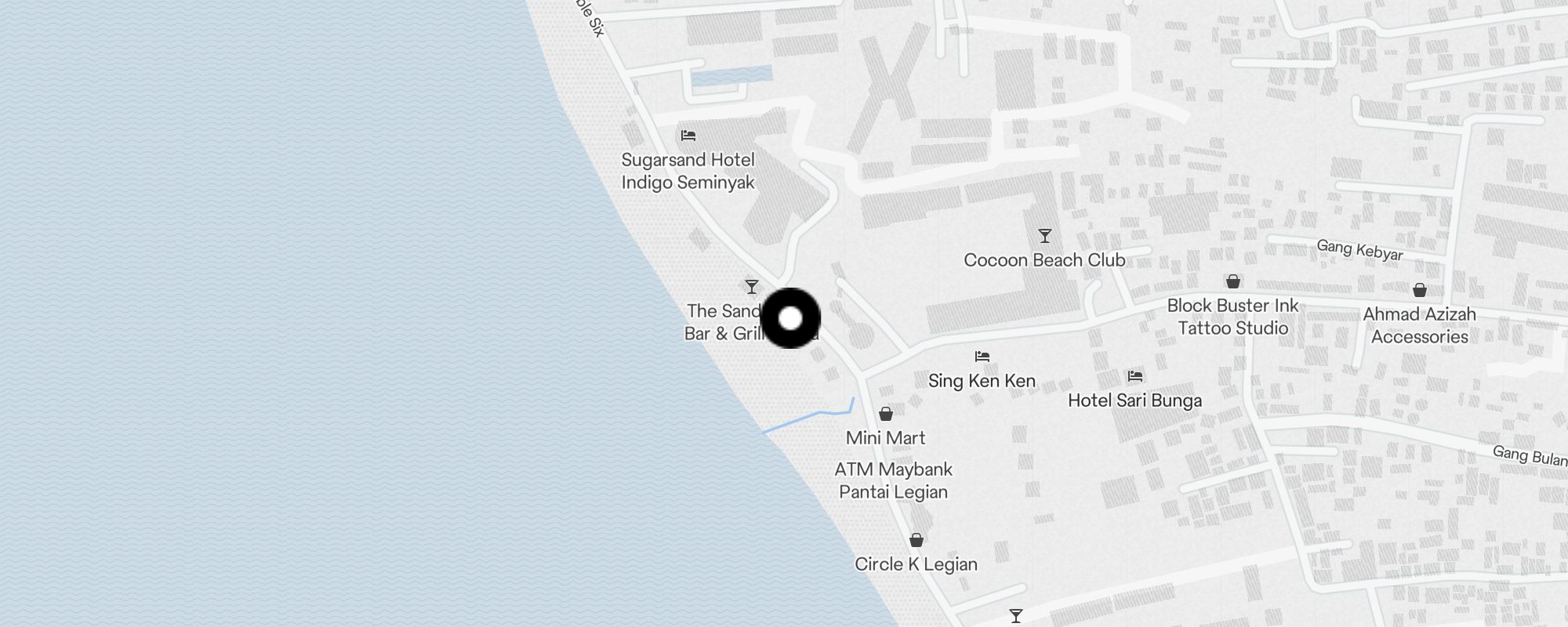1568x627 pixels.
Task: Click the ATM Maybank Pantai Legian label
Action: pyautogui.click(x=894, y=480)
